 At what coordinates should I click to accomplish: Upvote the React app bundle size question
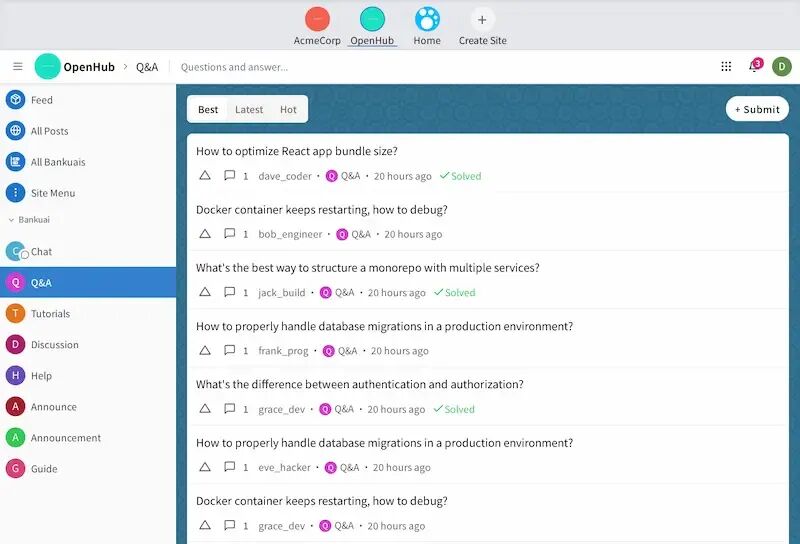pos(205,176)
